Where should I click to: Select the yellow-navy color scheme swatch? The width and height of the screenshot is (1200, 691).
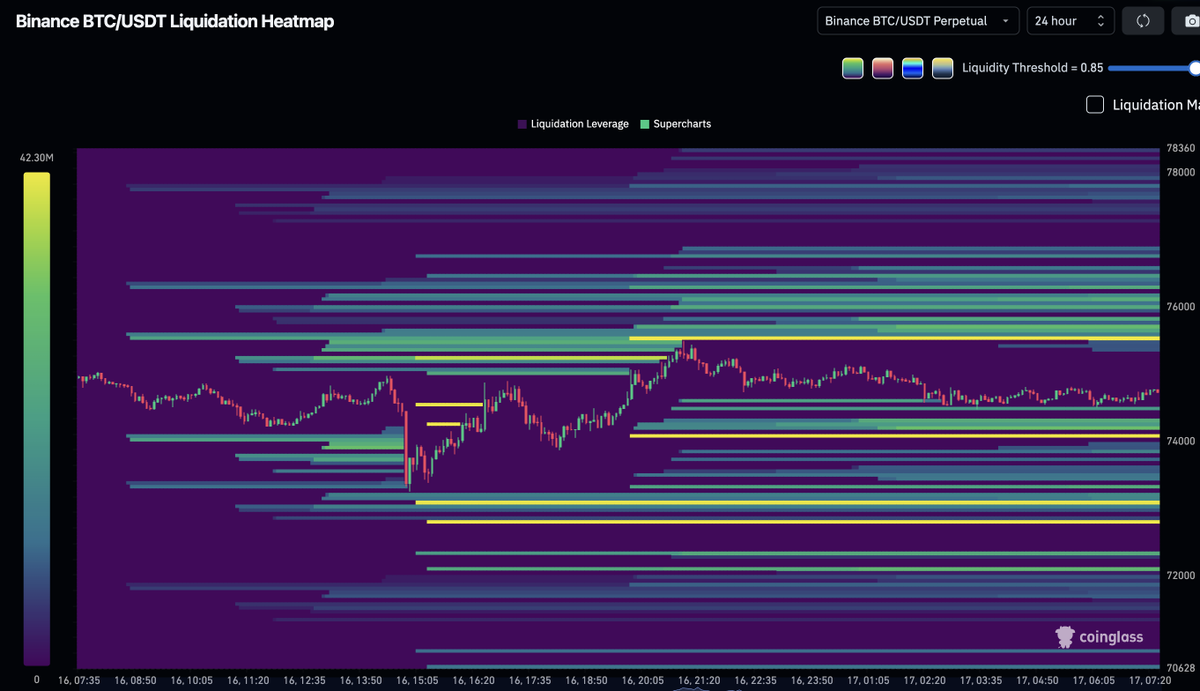(x=942, y=68)
